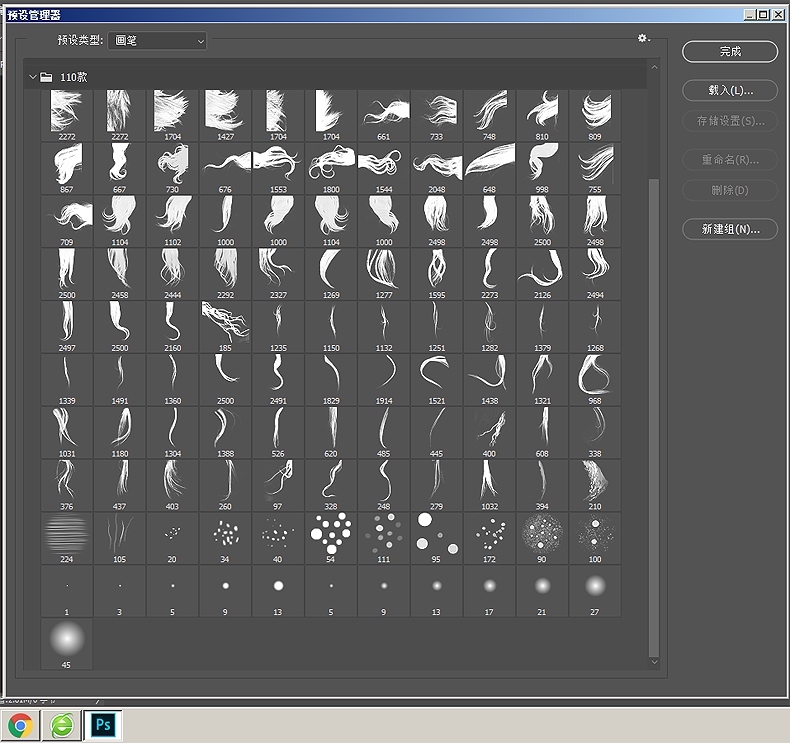Choose the brush preset 2491
Viewport: 790px width, 743px height.
click(x=278, y=380)
